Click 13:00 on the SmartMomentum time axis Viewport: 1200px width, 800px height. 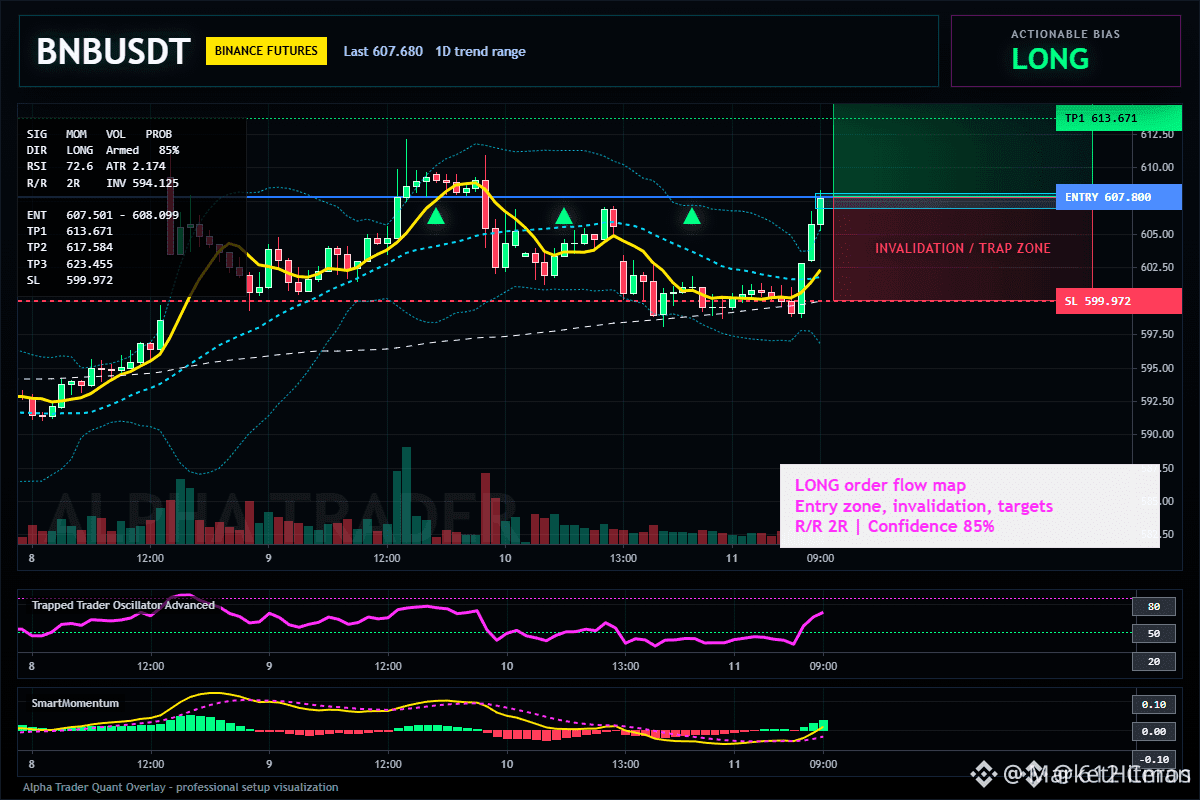pos(625,764)
